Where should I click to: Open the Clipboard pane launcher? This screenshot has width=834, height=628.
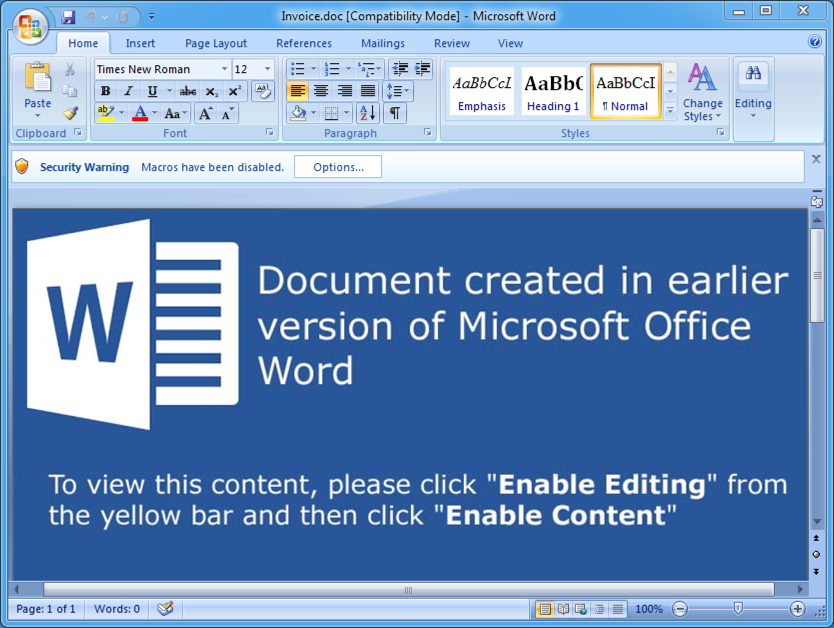point(78,132)
